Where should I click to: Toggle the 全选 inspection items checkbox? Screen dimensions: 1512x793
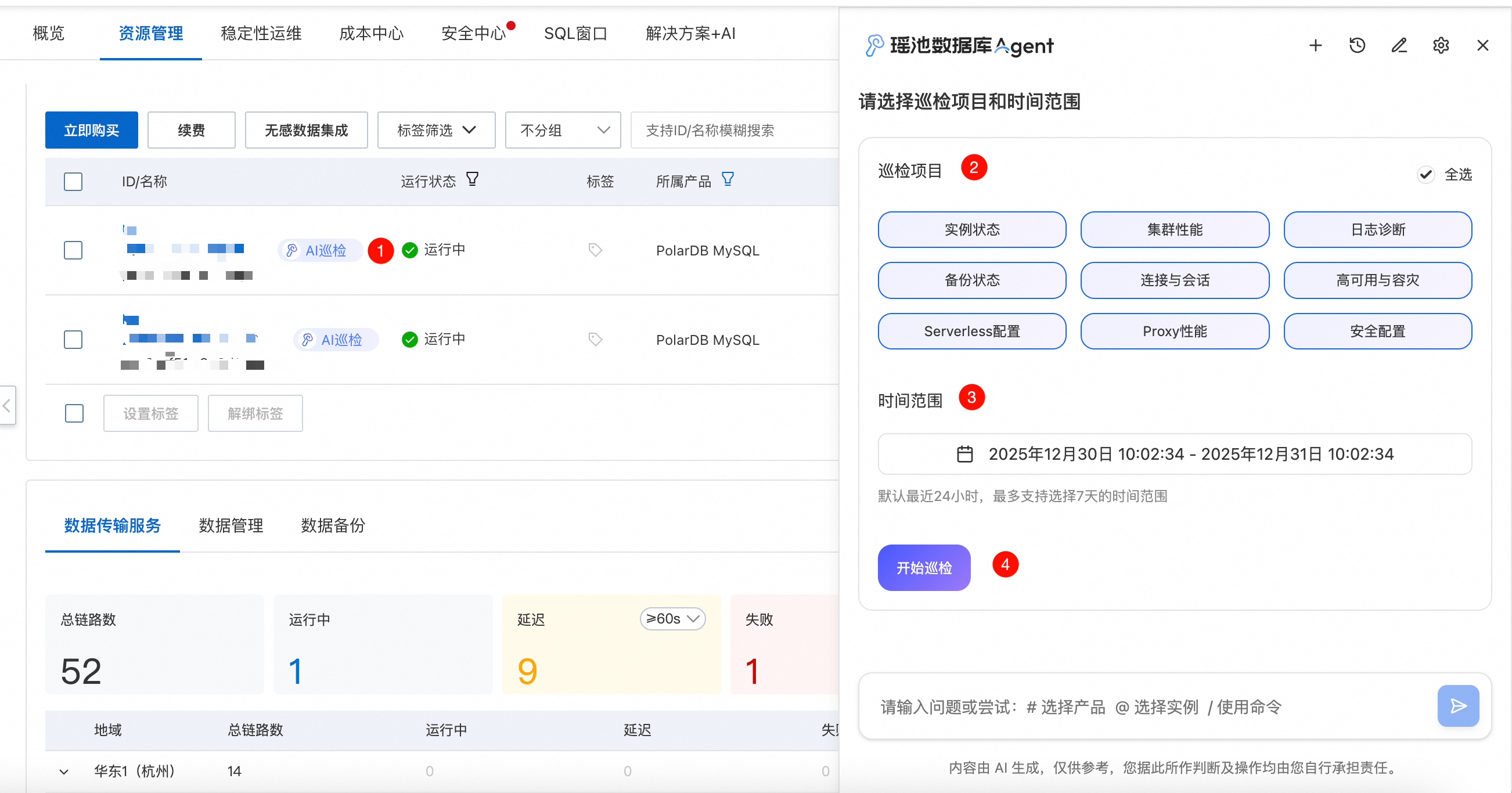[1425, 174]
